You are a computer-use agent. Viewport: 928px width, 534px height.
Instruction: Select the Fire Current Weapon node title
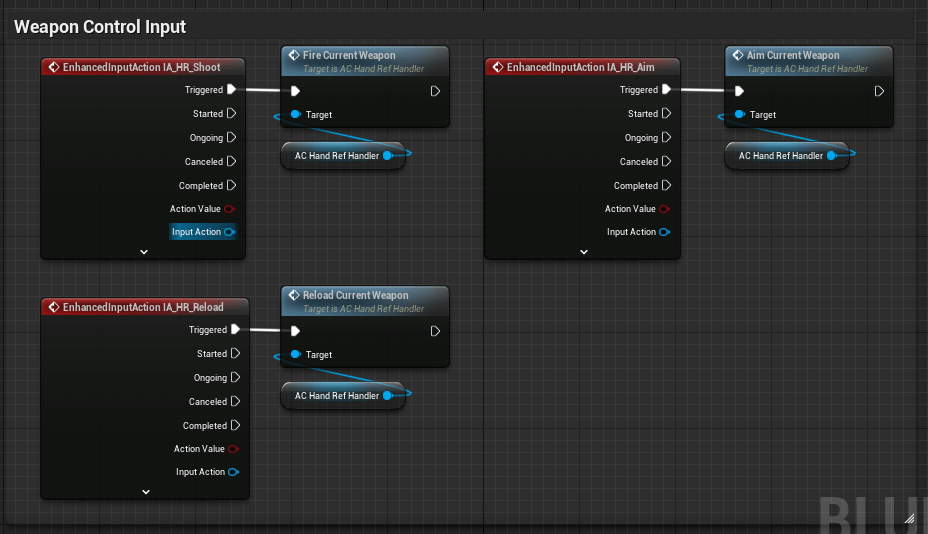click(x=349, y=56)
